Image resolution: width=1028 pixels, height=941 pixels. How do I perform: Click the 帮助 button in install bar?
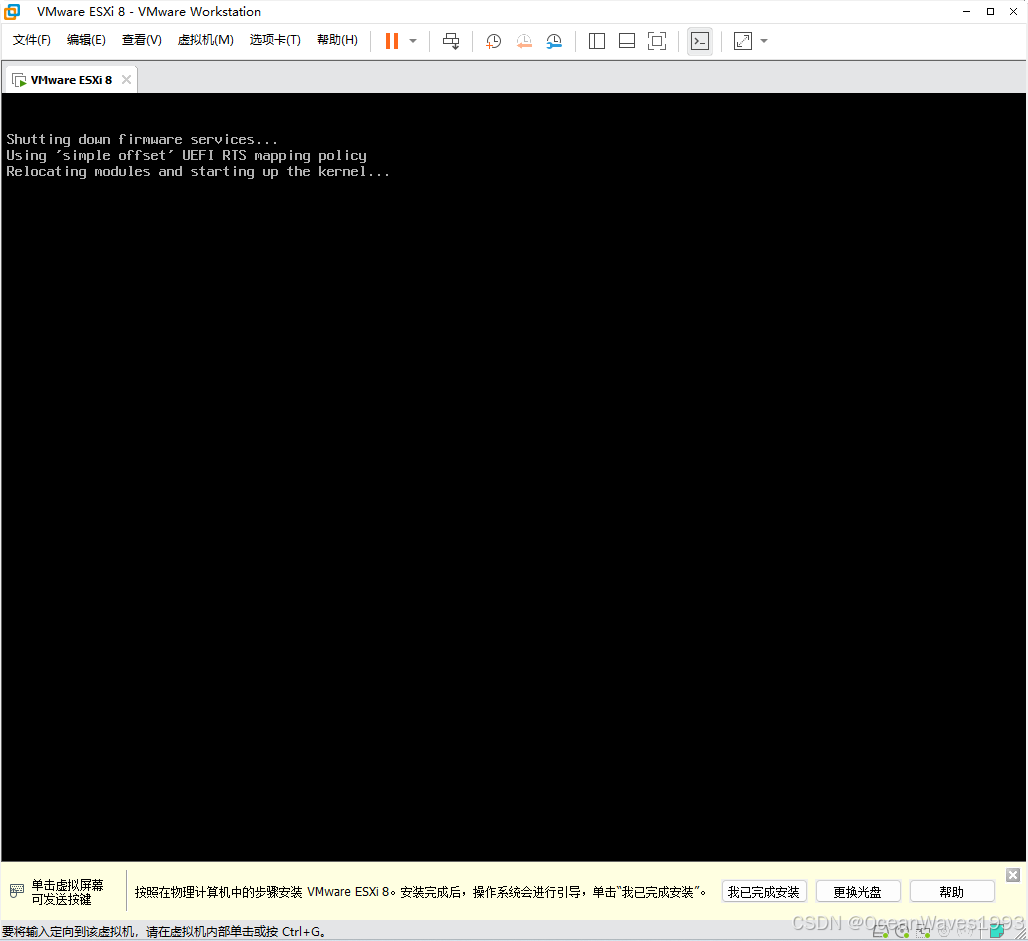click(951, 892)
